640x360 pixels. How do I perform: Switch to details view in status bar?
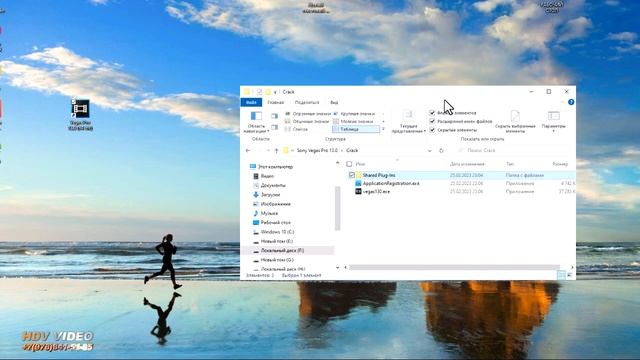[x=561, y=275]
